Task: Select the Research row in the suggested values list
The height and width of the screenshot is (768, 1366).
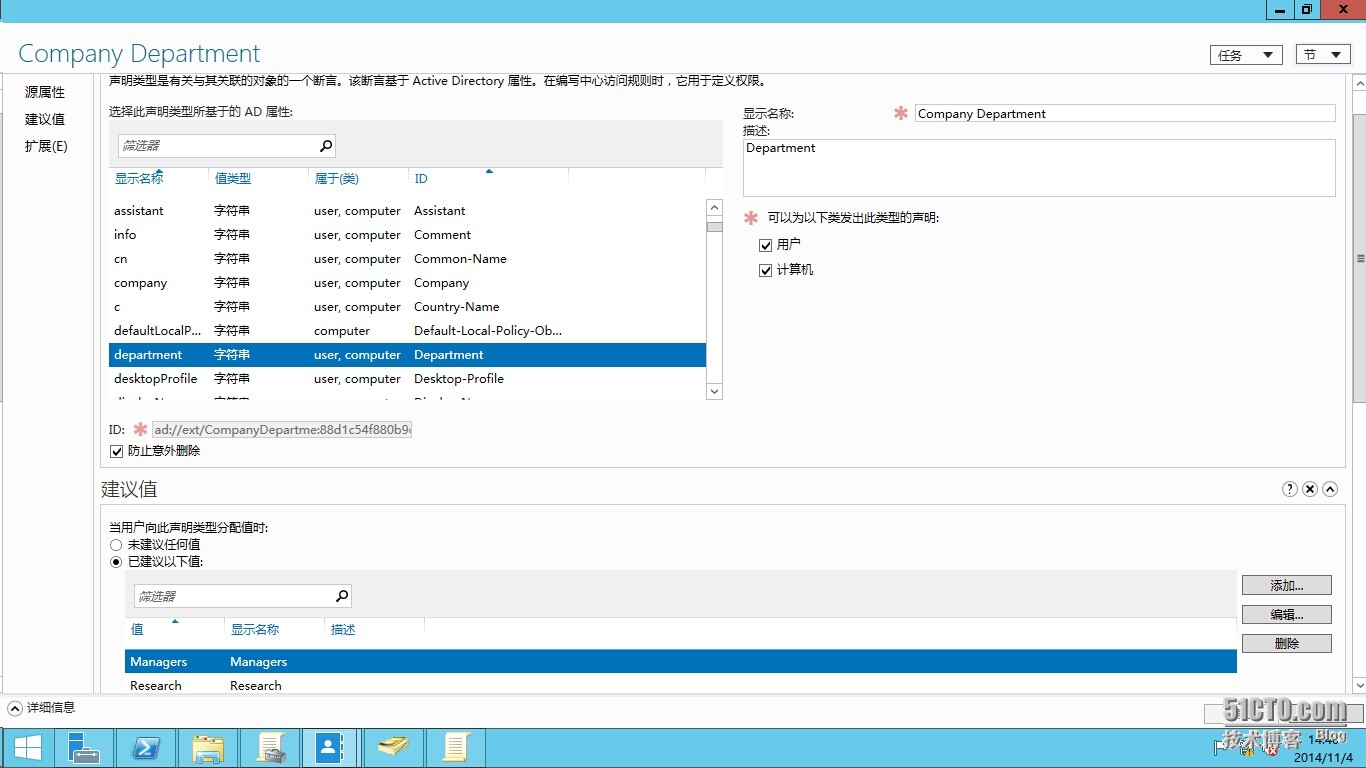Action: pyautogui.click(x=200, y=685)
